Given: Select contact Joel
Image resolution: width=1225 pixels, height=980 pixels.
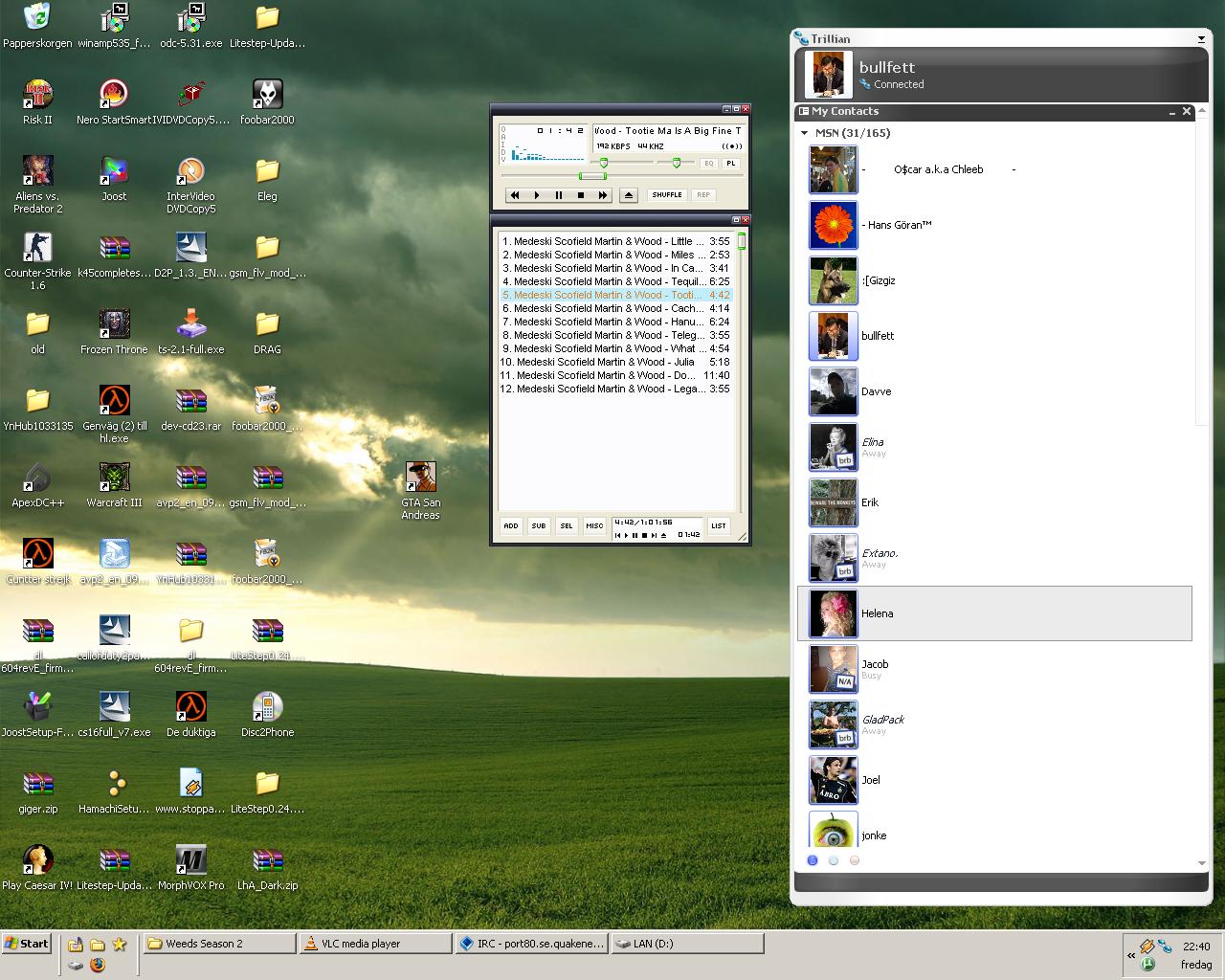Looking at the screenshot, I should [x=995, y=780].
